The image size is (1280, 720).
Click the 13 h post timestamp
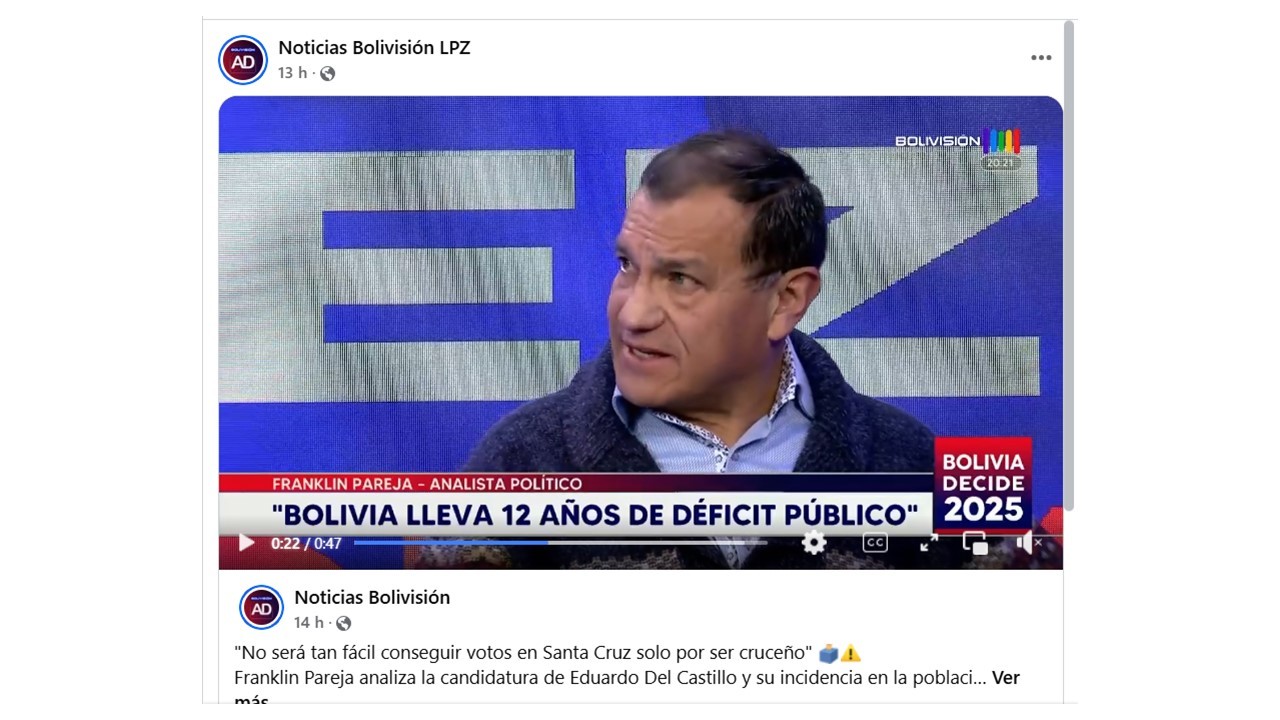tap(292, 73)
